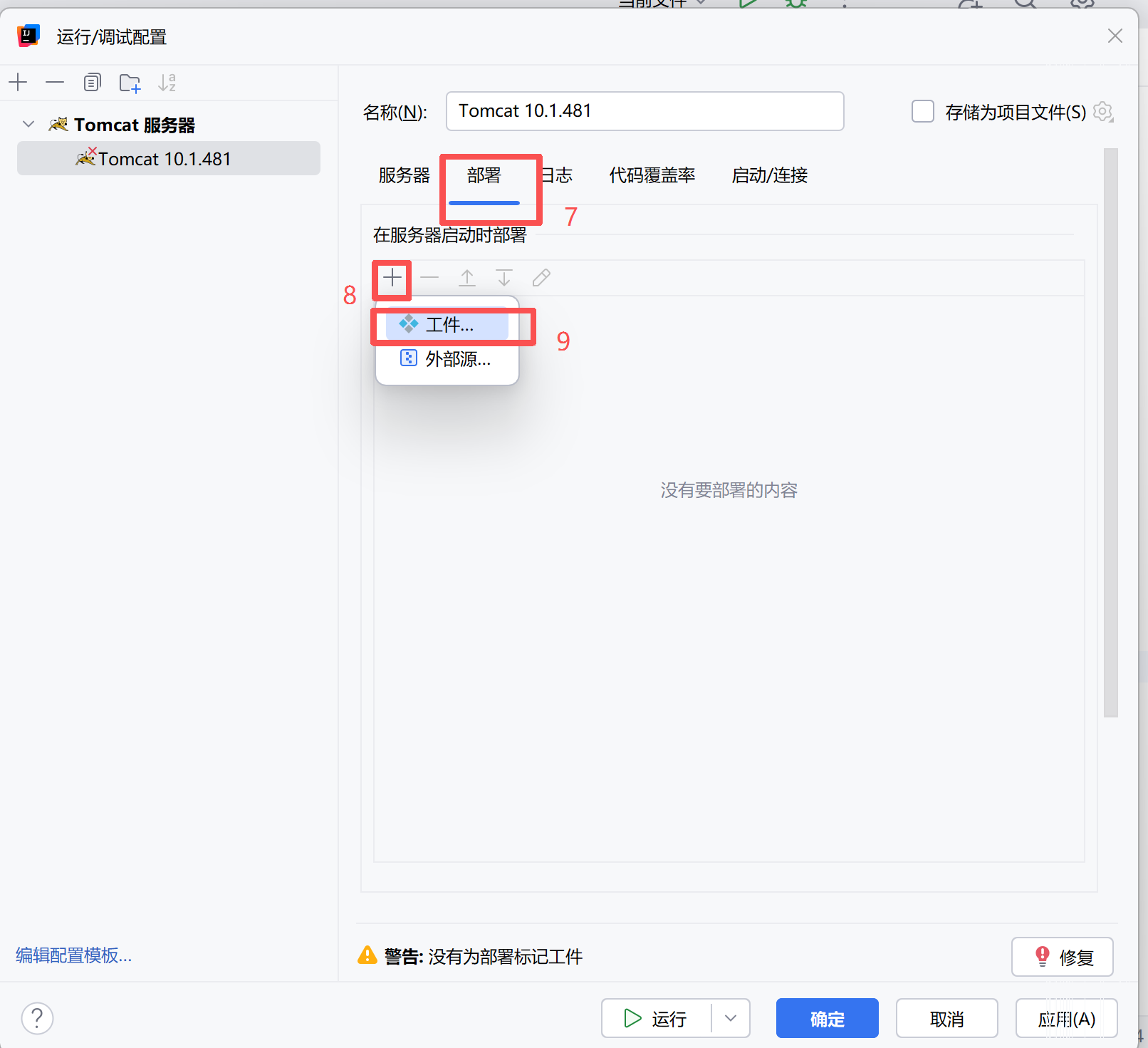
Task: Click the 取消 cancel button
Action: [x=946, y=1018]
